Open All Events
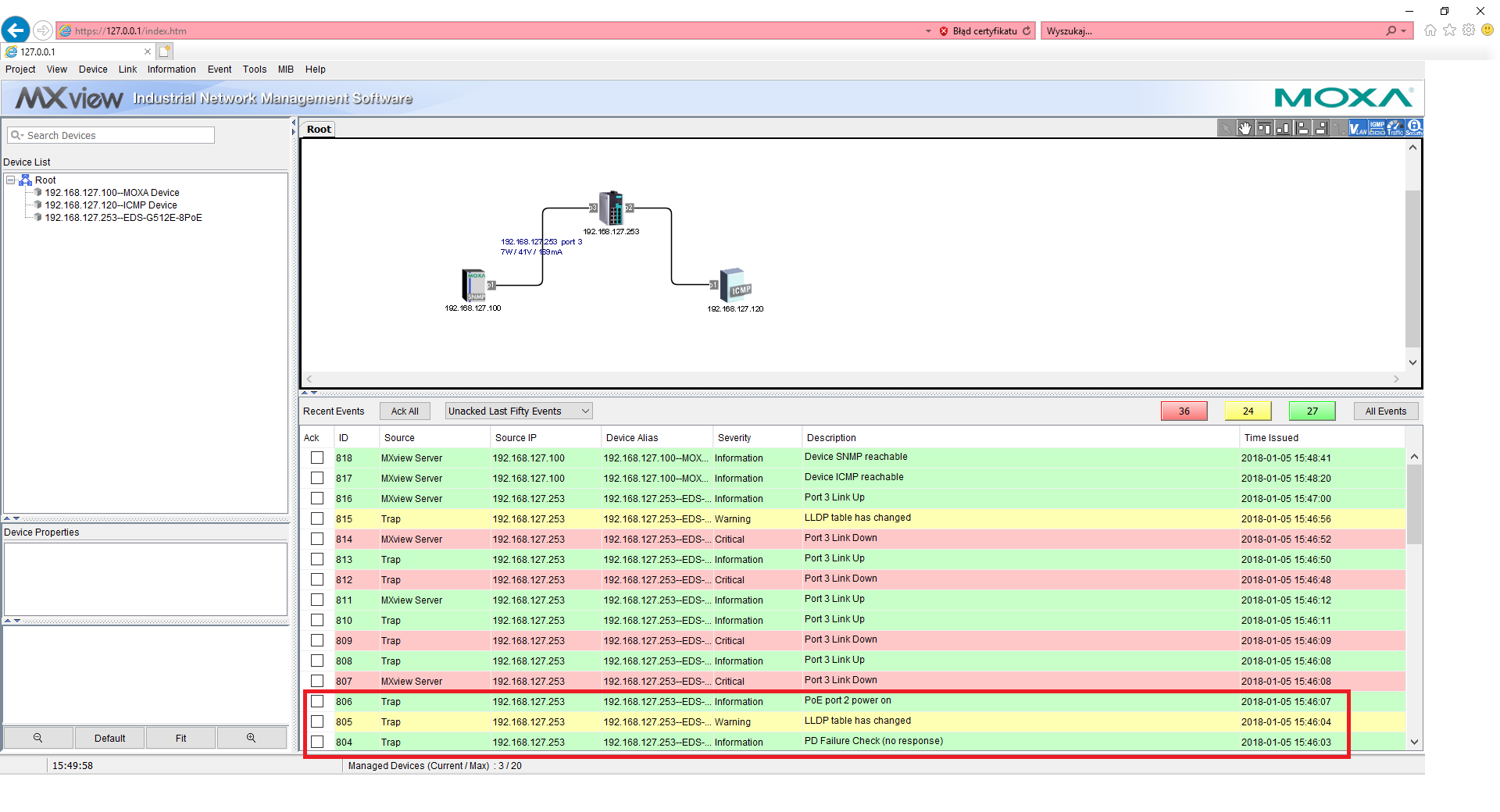Image resolution: width=1500 pixels, height=812 pixels. 1386,411
